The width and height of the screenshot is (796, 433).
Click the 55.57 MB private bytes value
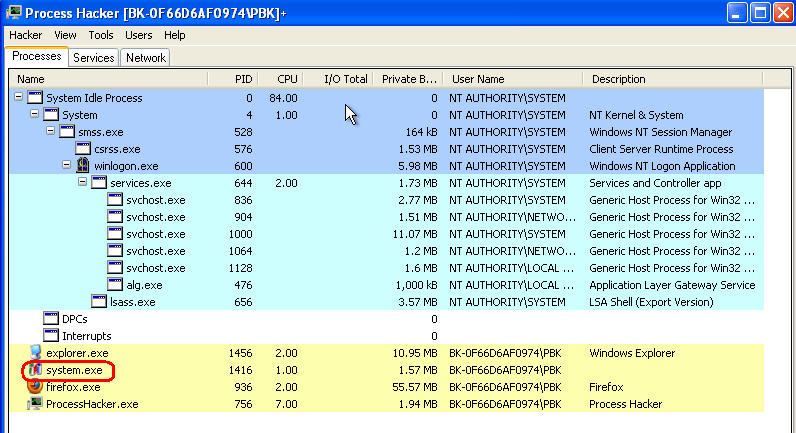pyautogui.click(x=415, y=387)
